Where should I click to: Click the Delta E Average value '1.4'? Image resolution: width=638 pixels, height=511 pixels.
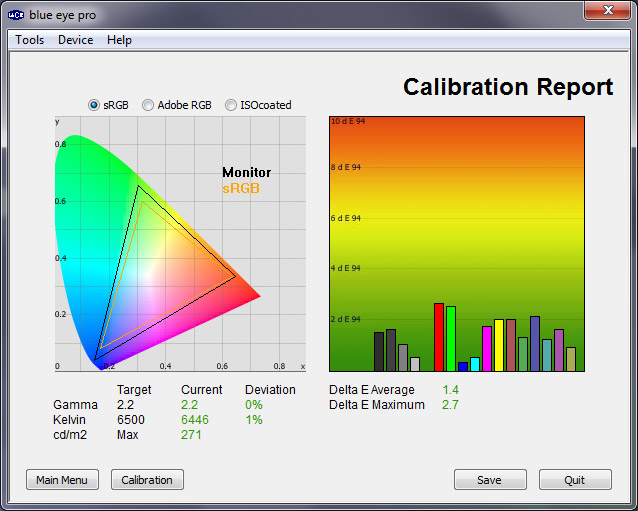[x=450, y=390]
